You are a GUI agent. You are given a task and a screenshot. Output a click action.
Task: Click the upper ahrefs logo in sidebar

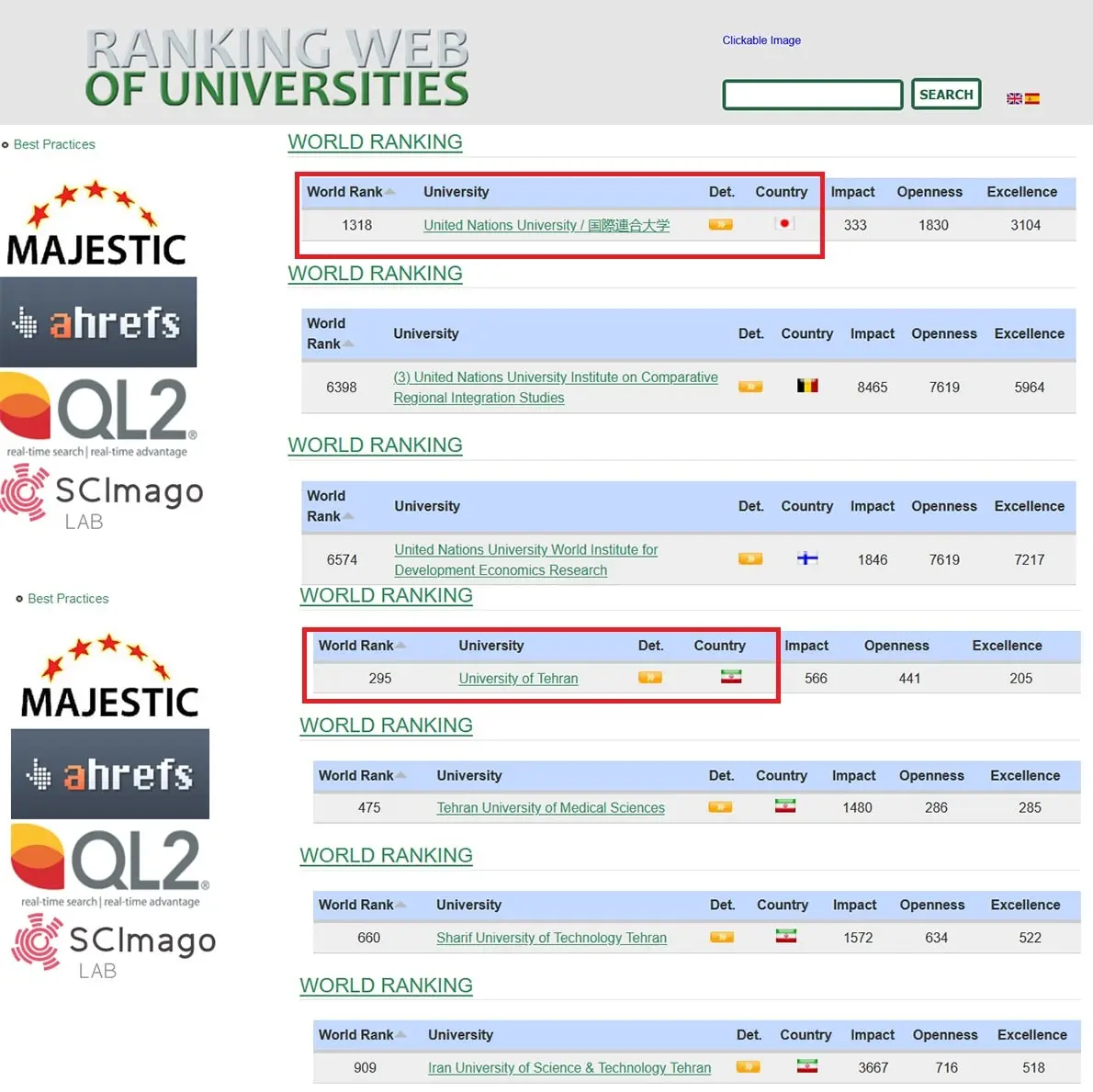pyautogui.click(x=98, y=322)
